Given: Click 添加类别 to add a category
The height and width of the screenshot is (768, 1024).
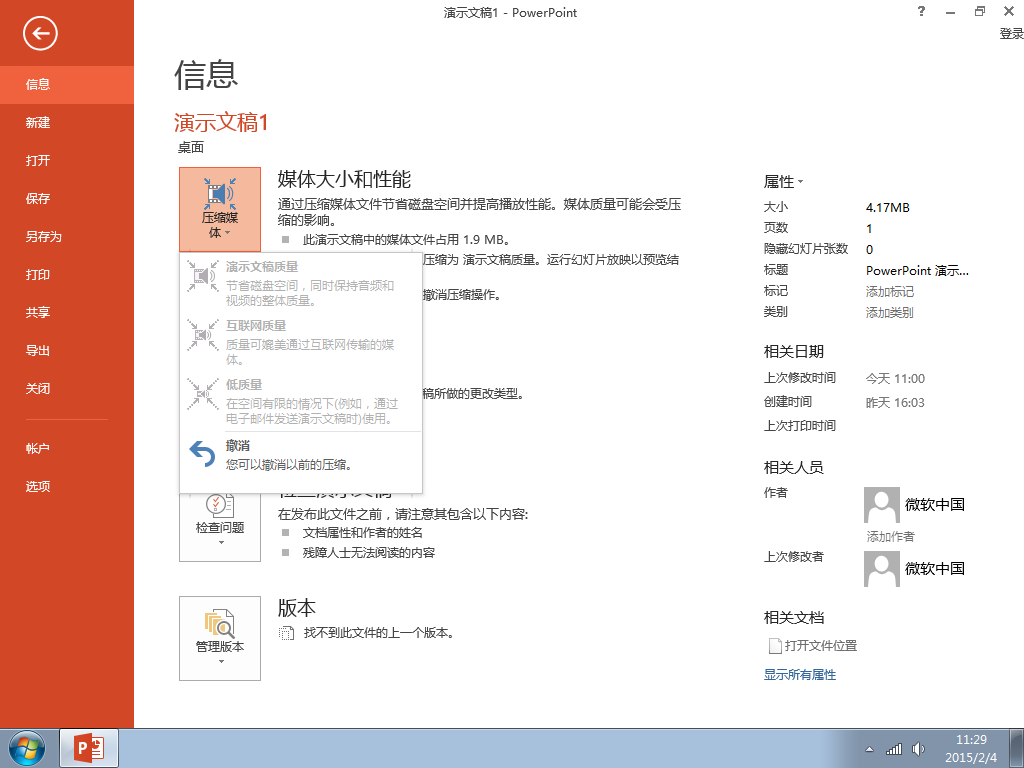Looking at the screenshot, I should (x=889, y=312).
